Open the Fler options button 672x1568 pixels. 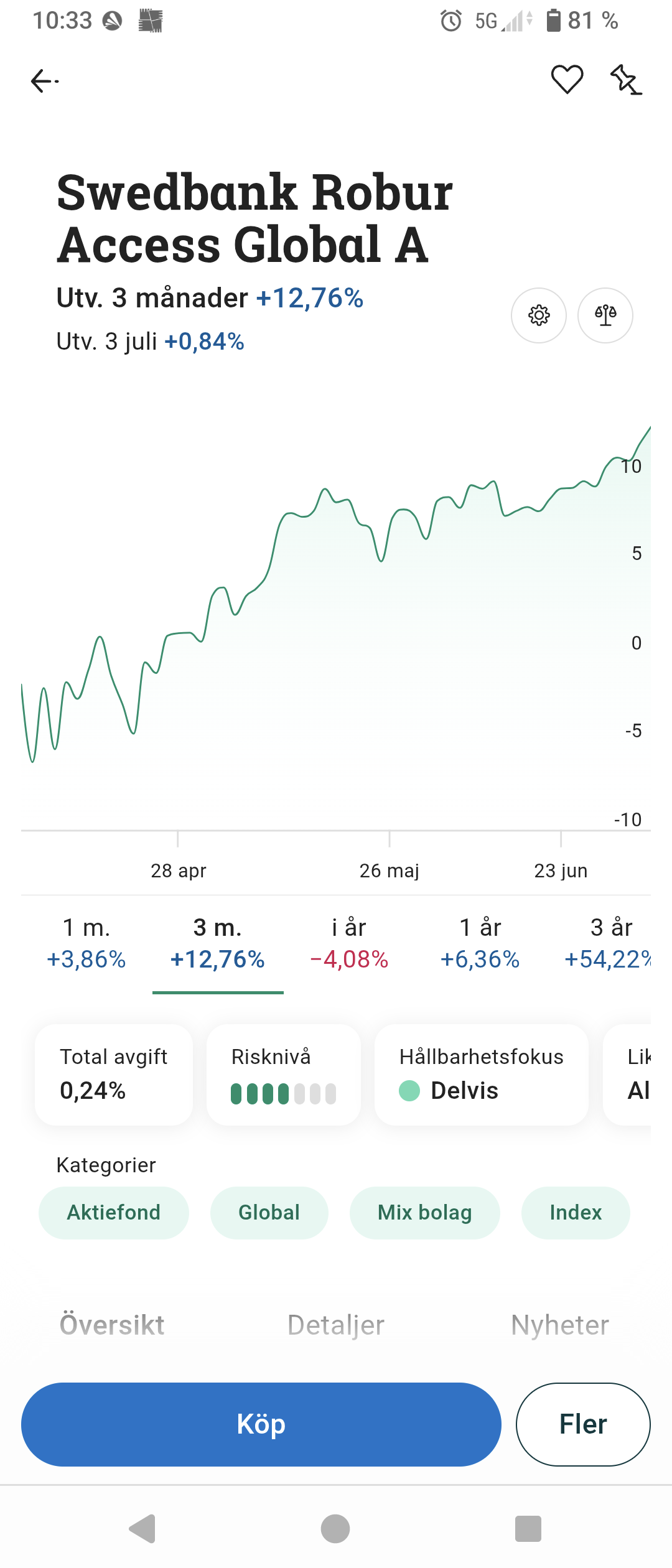coord(583,1424)
